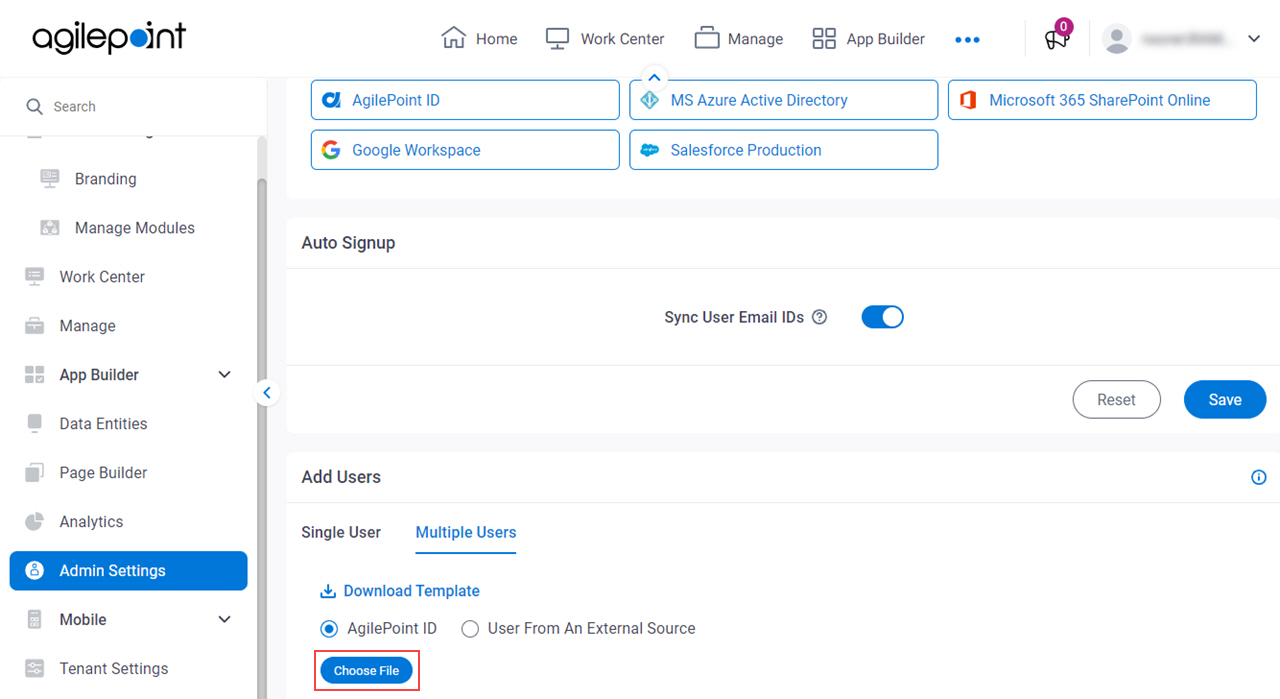Click the help icon beside Sync User Email IDs
This screenshot has width=1280, height=699.
coord(820,317)
